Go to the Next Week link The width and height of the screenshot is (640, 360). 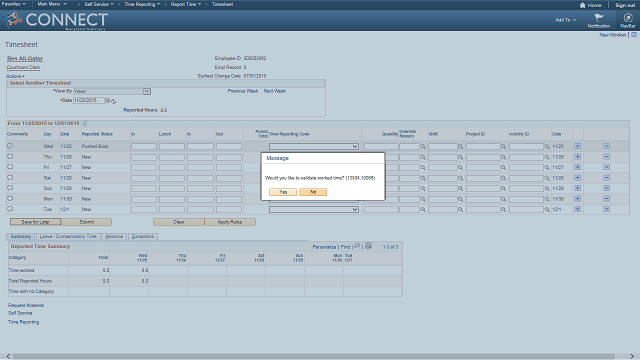[x=275, y=91]
